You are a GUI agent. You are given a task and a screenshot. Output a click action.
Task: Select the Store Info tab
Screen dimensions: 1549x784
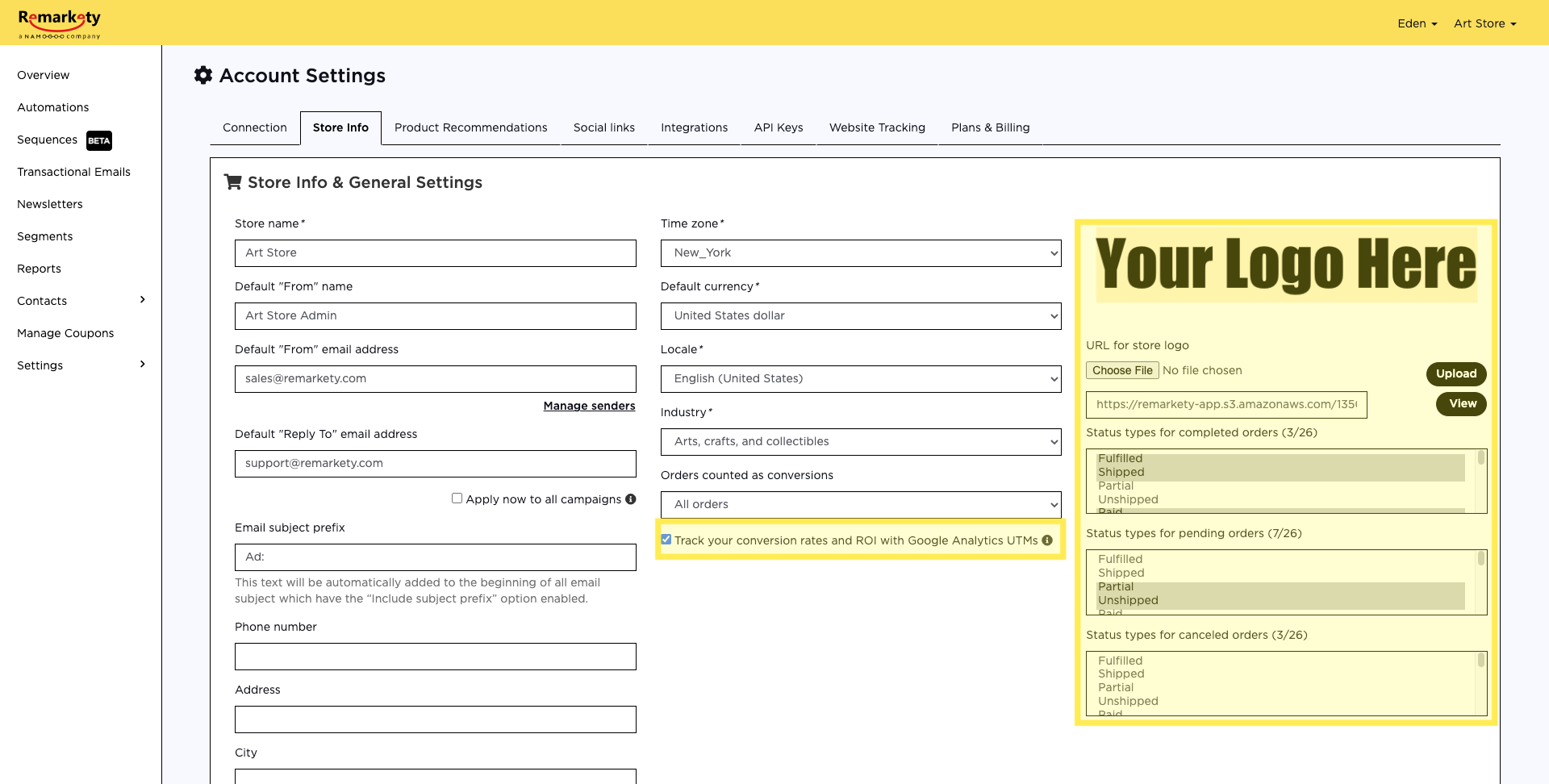tap(340, 127)
